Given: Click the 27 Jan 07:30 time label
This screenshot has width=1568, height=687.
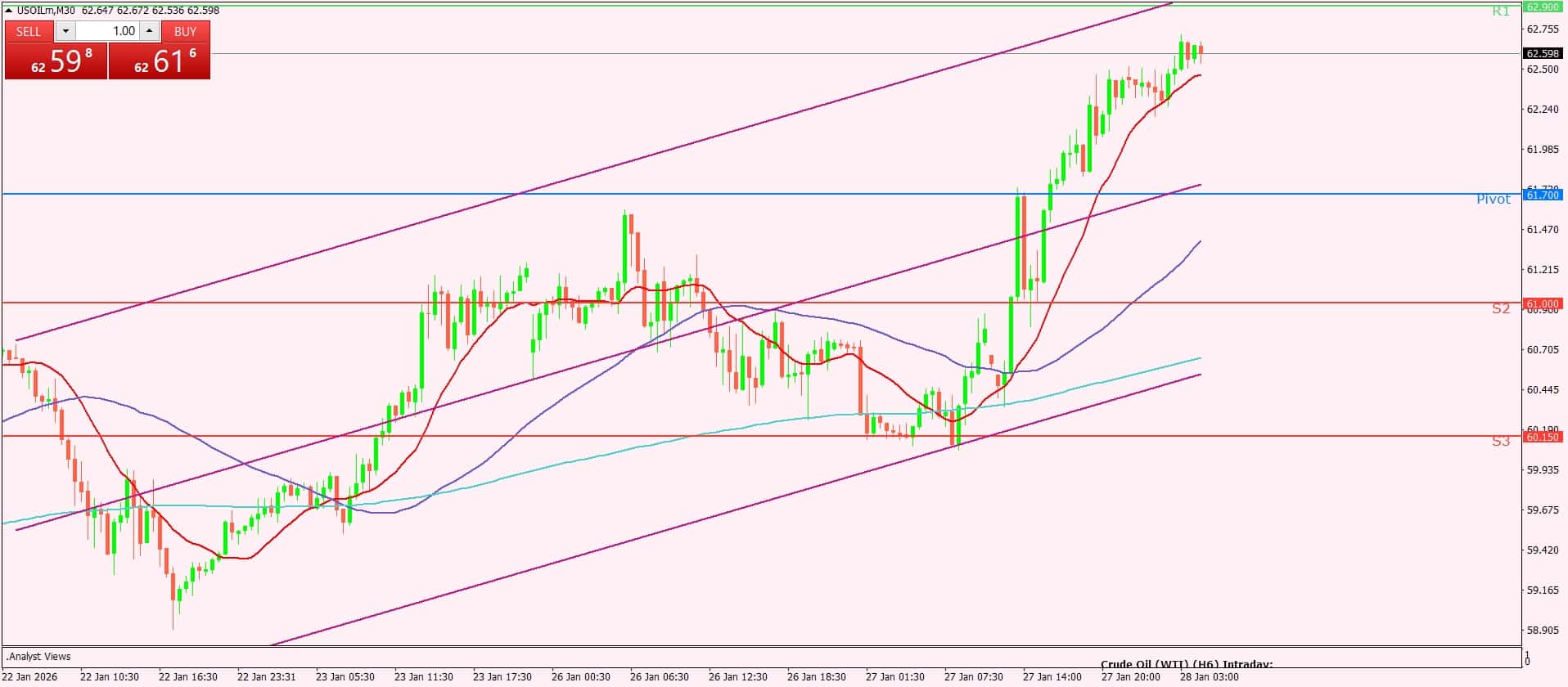Looking at the screenshot, I should pos(974,677).
